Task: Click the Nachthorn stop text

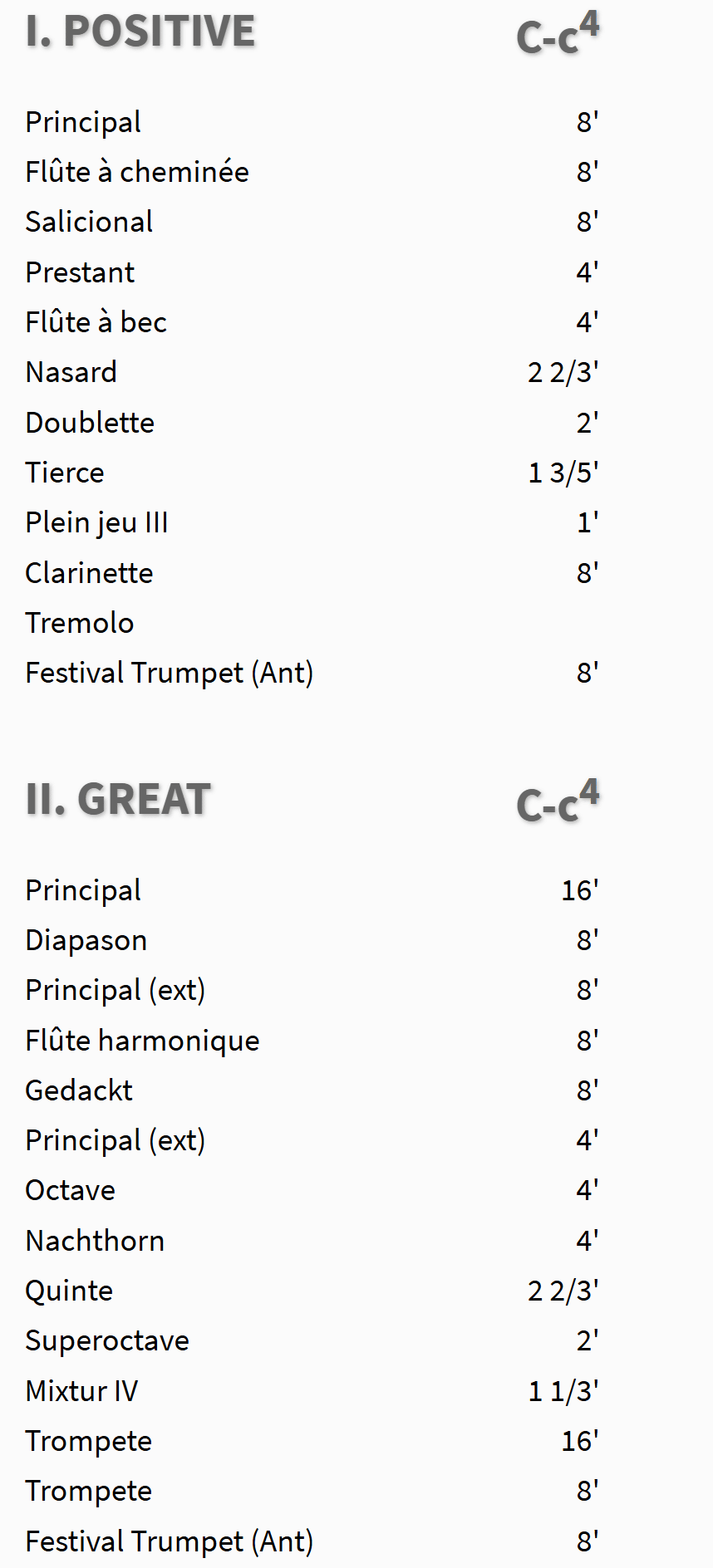Action: coord(95,1241)
